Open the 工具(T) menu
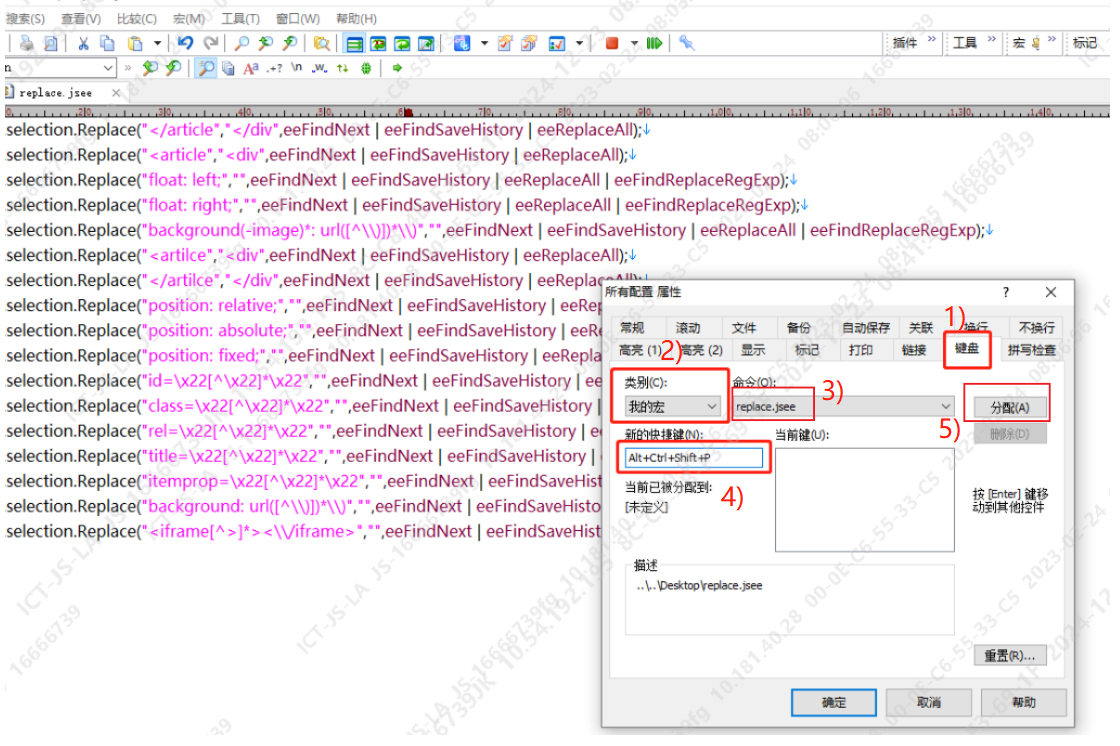 pos(240,18)
